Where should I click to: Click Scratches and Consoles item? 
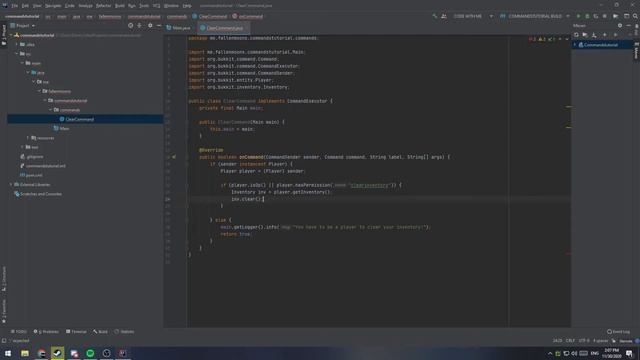coord(41,194)
